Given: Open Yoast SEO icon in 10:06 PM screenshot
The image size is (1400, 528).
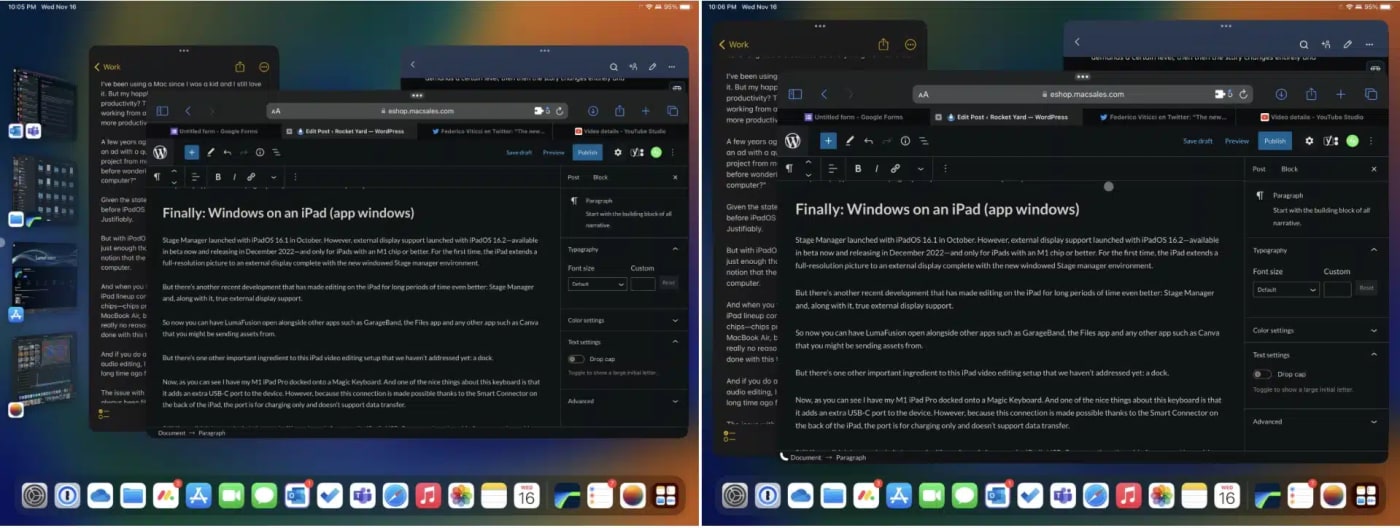Looking at the screenshot, I should click(1331, 141).
